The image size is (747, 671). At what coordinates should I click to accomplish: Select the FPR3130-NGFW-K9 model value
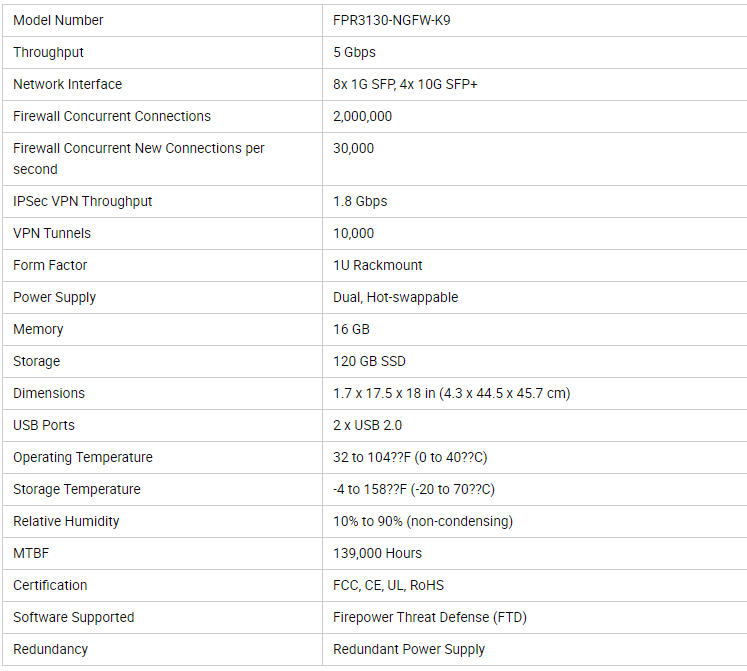coord(392,20)
